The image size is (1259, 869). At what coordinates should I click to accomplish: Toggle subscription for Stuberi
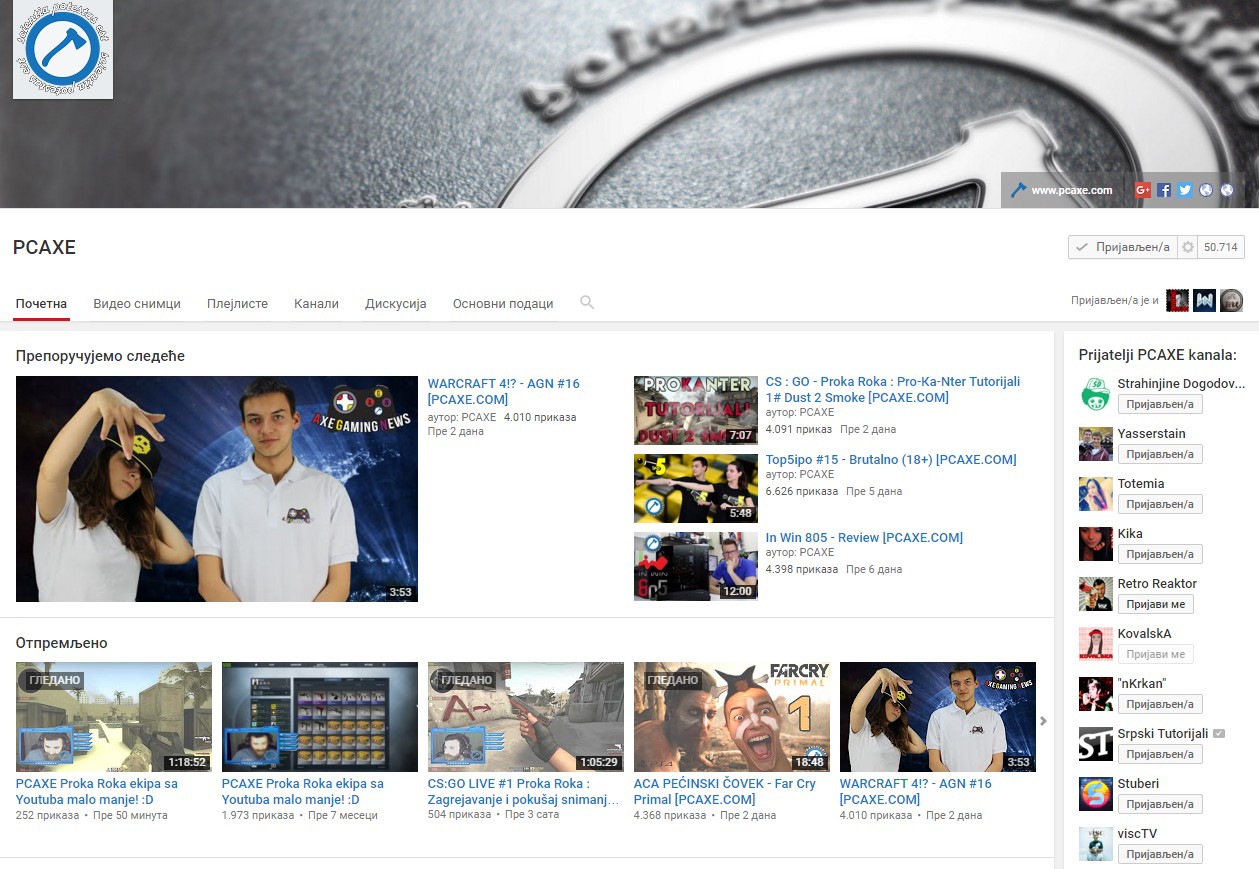point(1160,804)
